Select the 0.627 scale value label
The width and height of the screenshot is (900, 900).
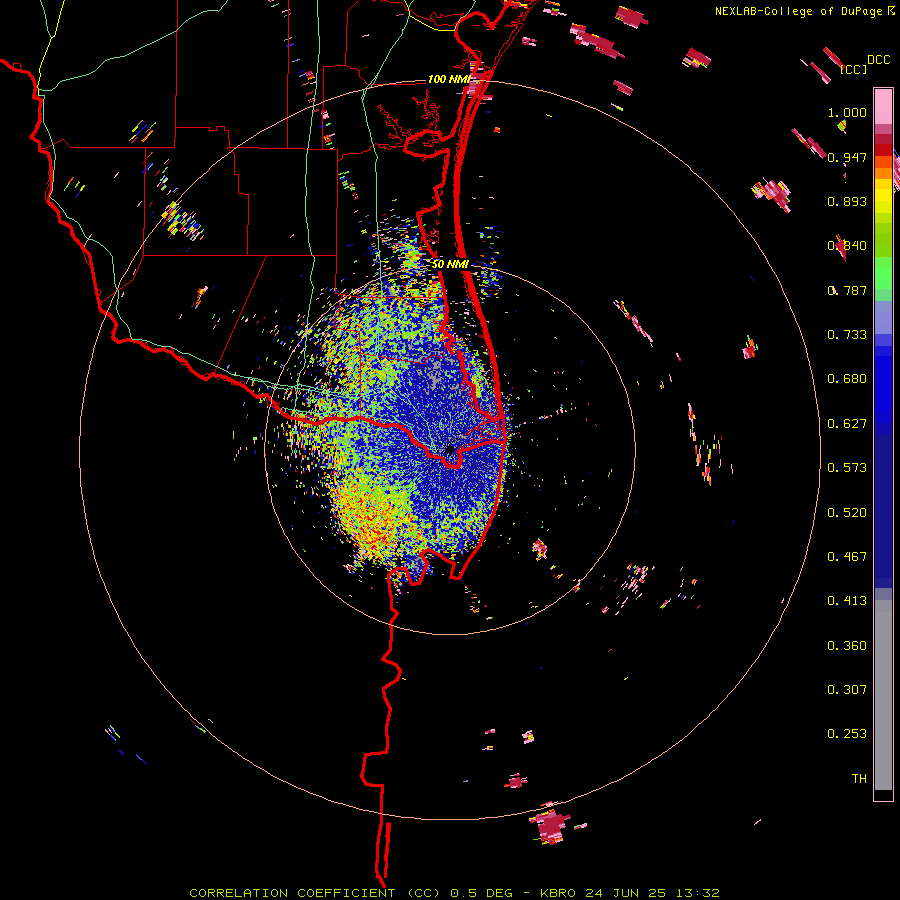click(x=847, y=424)
